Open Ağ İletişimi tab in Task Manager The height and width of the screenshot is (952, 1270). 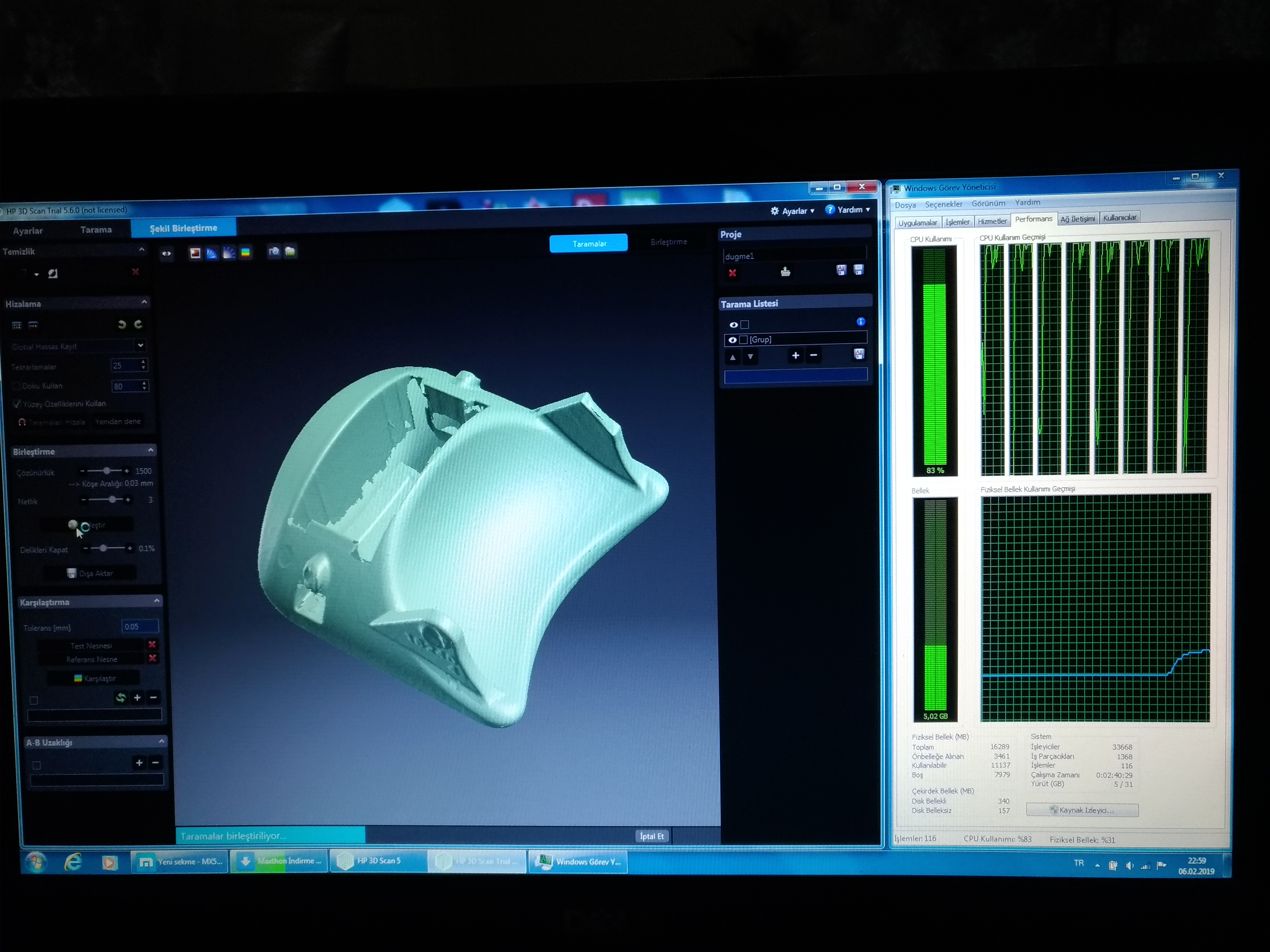[x=1078, y=219]
